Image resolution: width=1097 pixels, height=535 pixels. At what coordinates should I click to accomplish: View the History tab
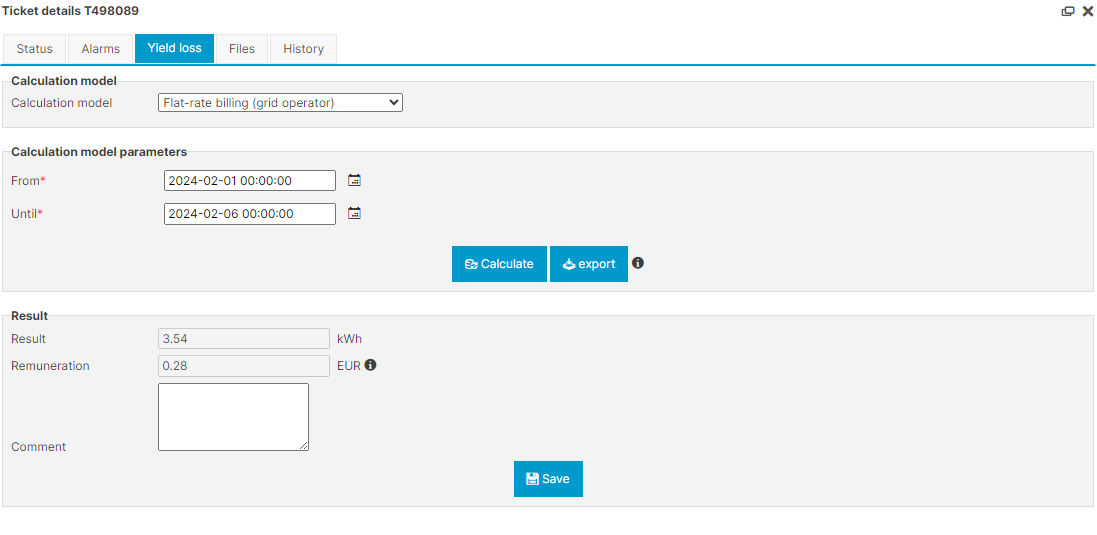tap(303, 49)
